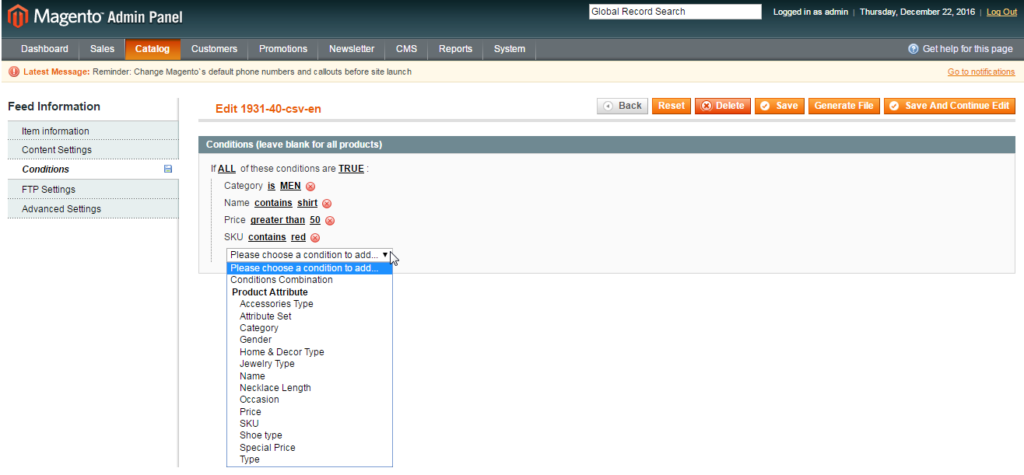Click the Global Record Search field
The image size is (1024, 475).
click(x=675, y=12)
